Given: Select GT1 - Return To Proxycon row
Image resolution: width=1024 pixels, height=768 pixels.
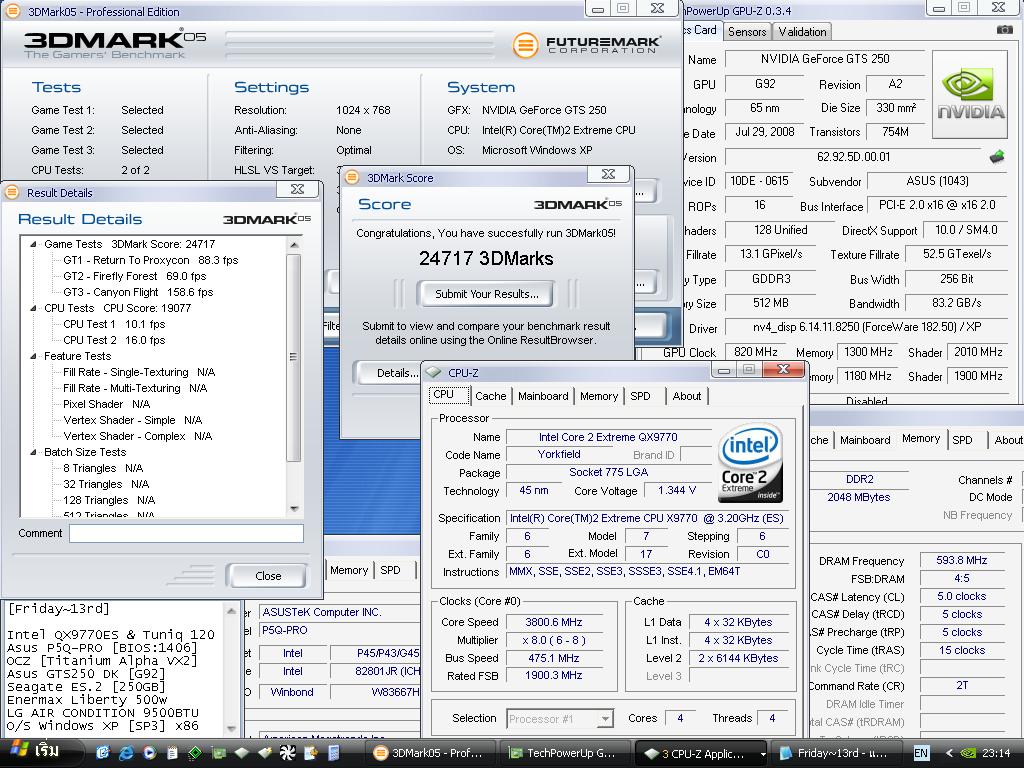Looking at the screenshot, I should (151, 260).
